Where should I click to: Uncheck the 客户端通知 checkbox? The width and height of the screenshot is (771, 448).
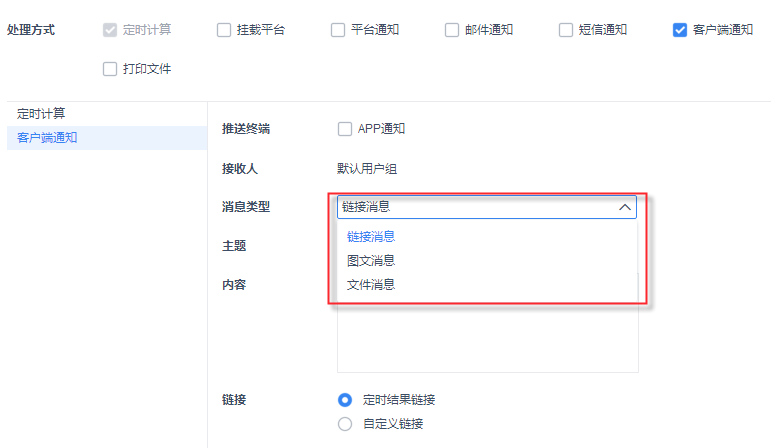point(680,30)
